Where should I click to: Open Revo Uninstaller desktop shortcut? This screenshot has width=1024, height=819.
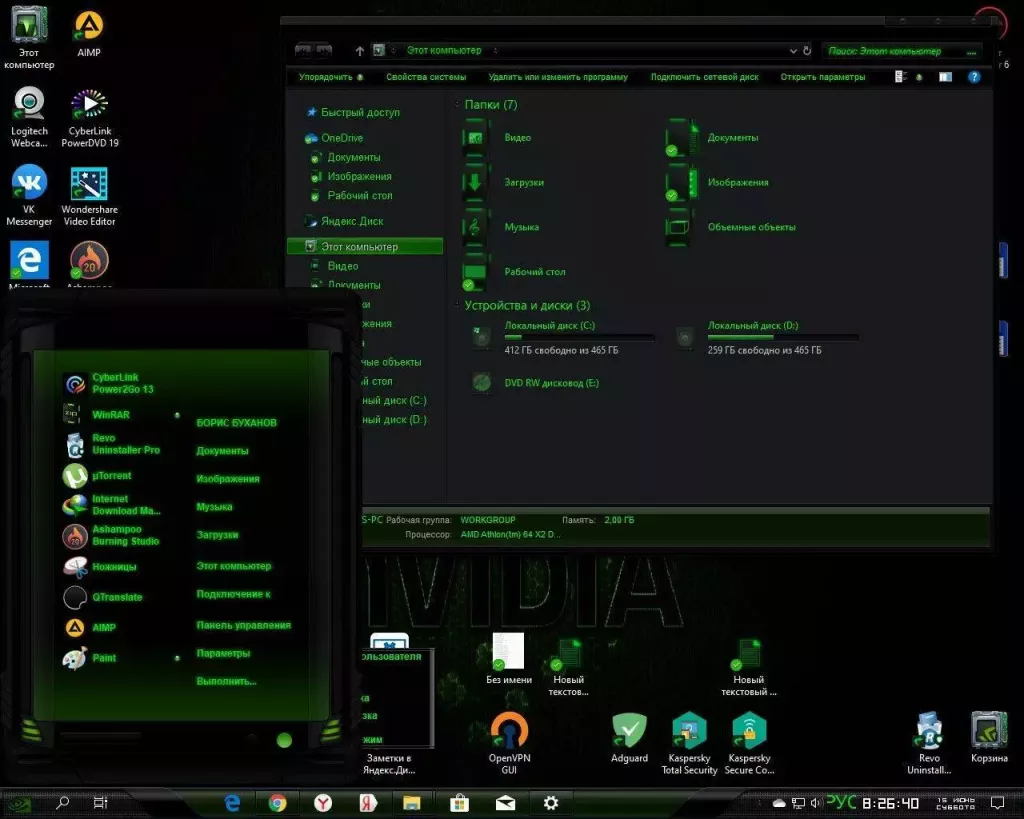coord(929,742)
